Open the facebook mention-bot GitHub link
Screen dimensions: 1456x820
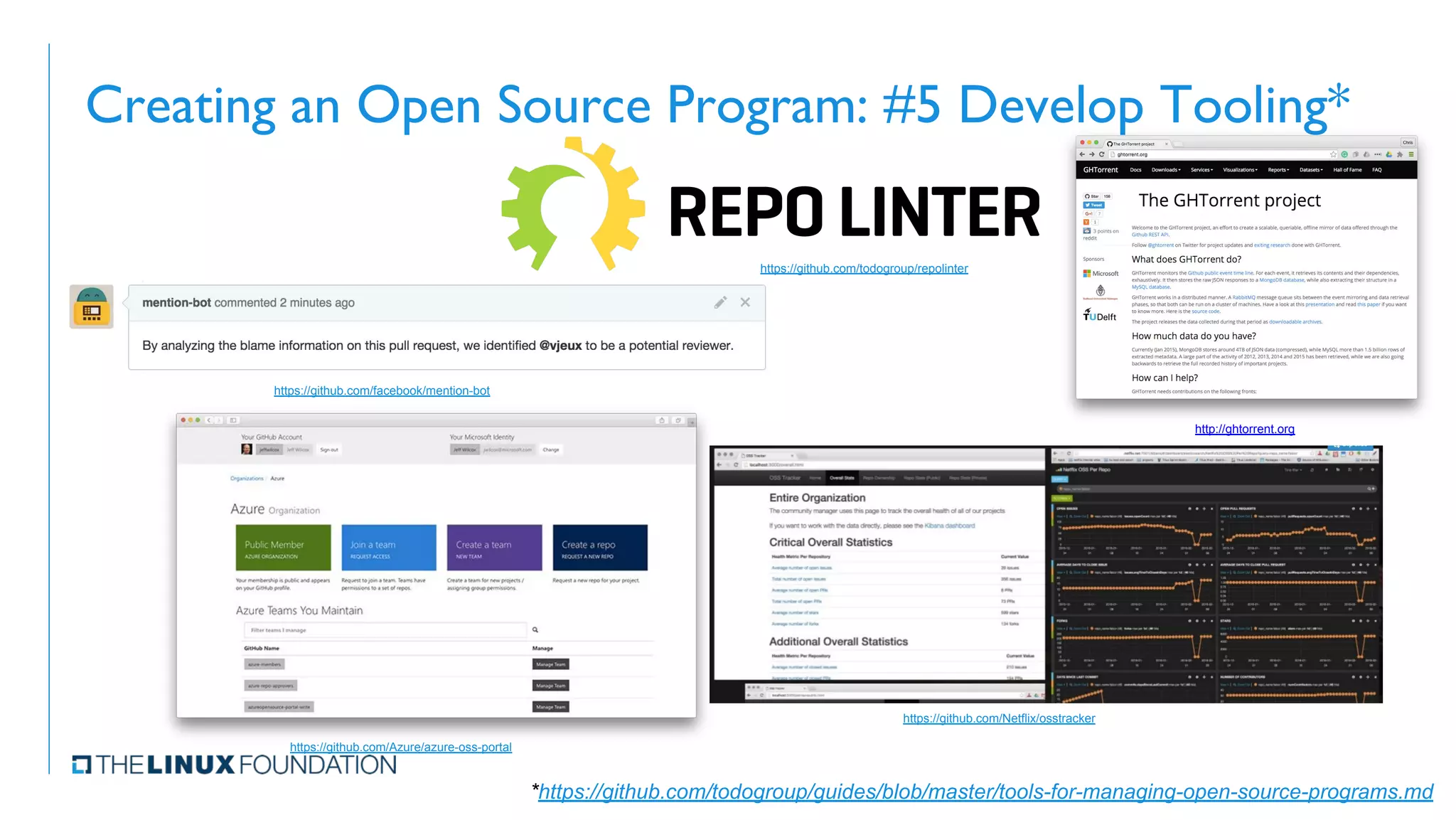[382, 390]
